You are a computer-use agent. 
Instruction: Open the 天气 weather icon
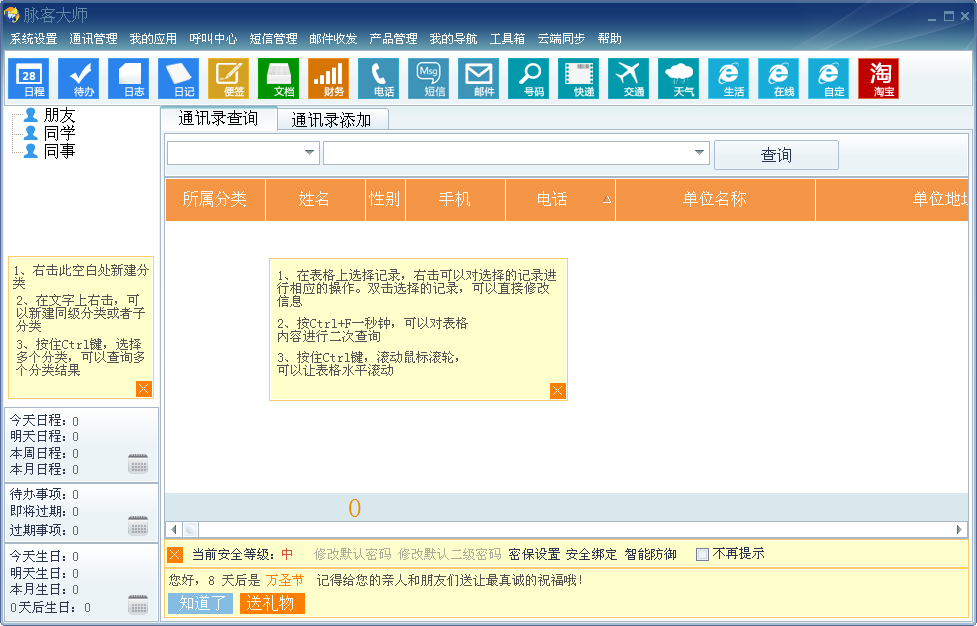click(x=679, y=78)
